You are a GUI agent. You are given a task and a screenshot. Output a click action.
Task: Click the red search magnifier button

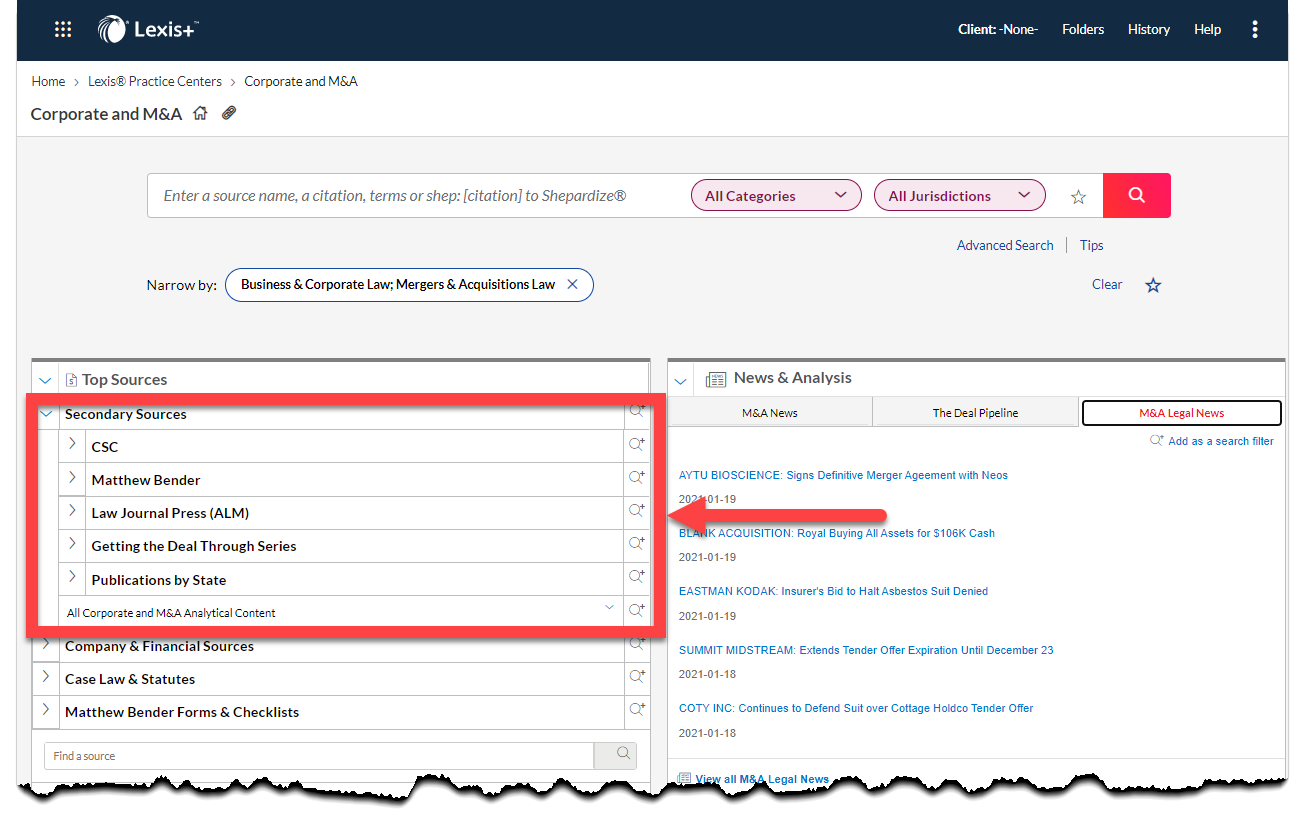click(x=1137, y=195)
